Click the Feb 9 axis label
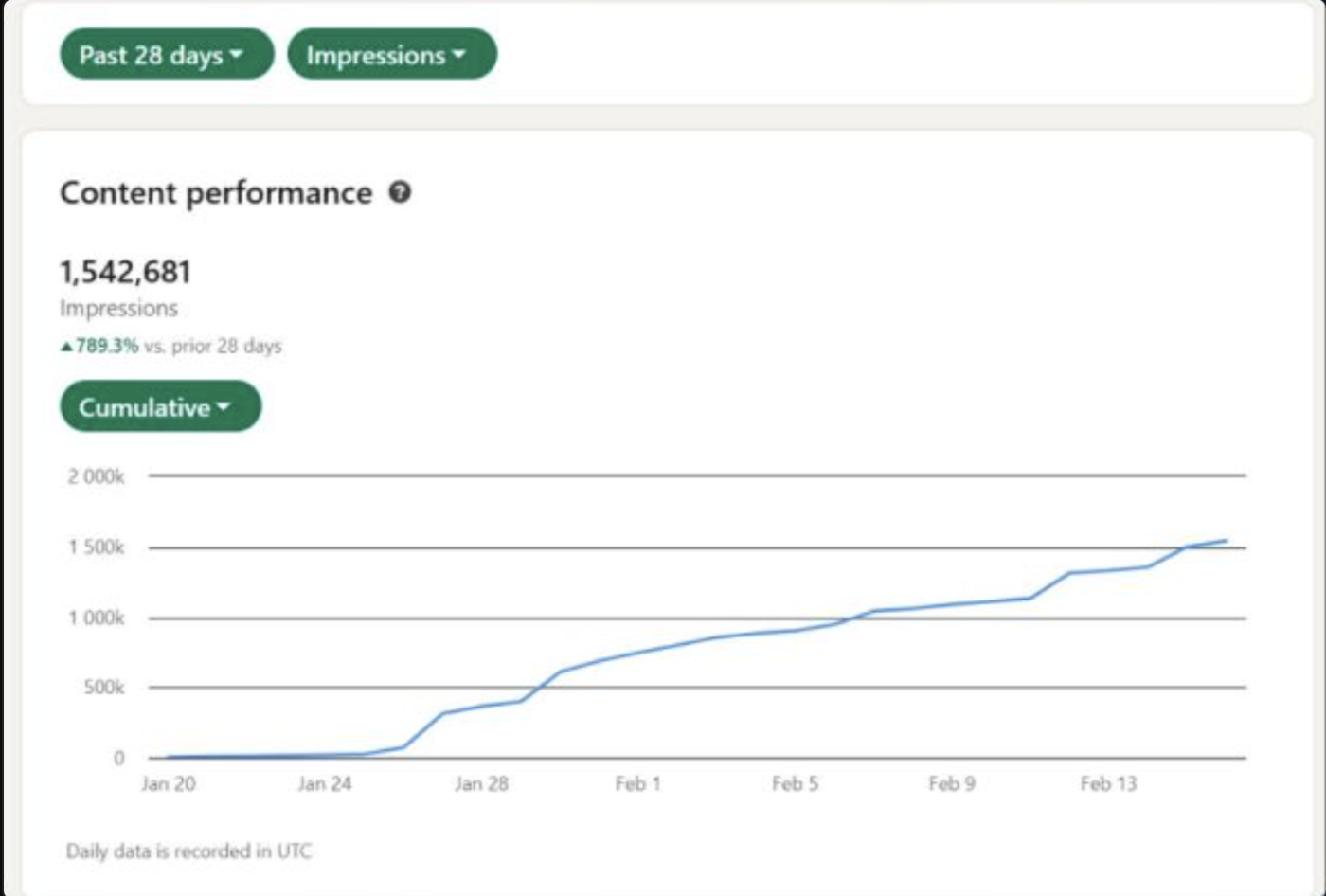The image size is (1326, 896). tap(951, 784)
